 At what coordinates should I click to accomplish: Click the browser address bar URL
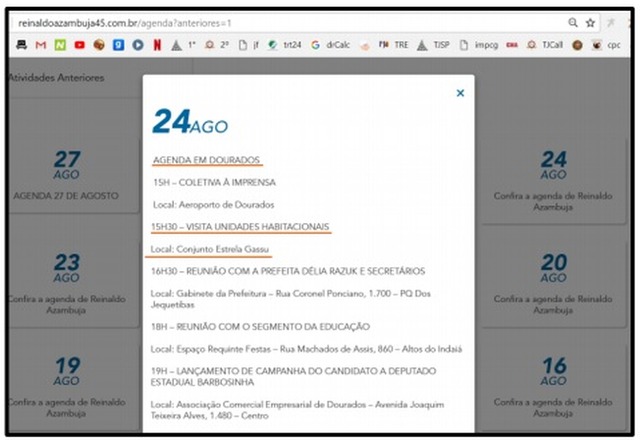124,23
